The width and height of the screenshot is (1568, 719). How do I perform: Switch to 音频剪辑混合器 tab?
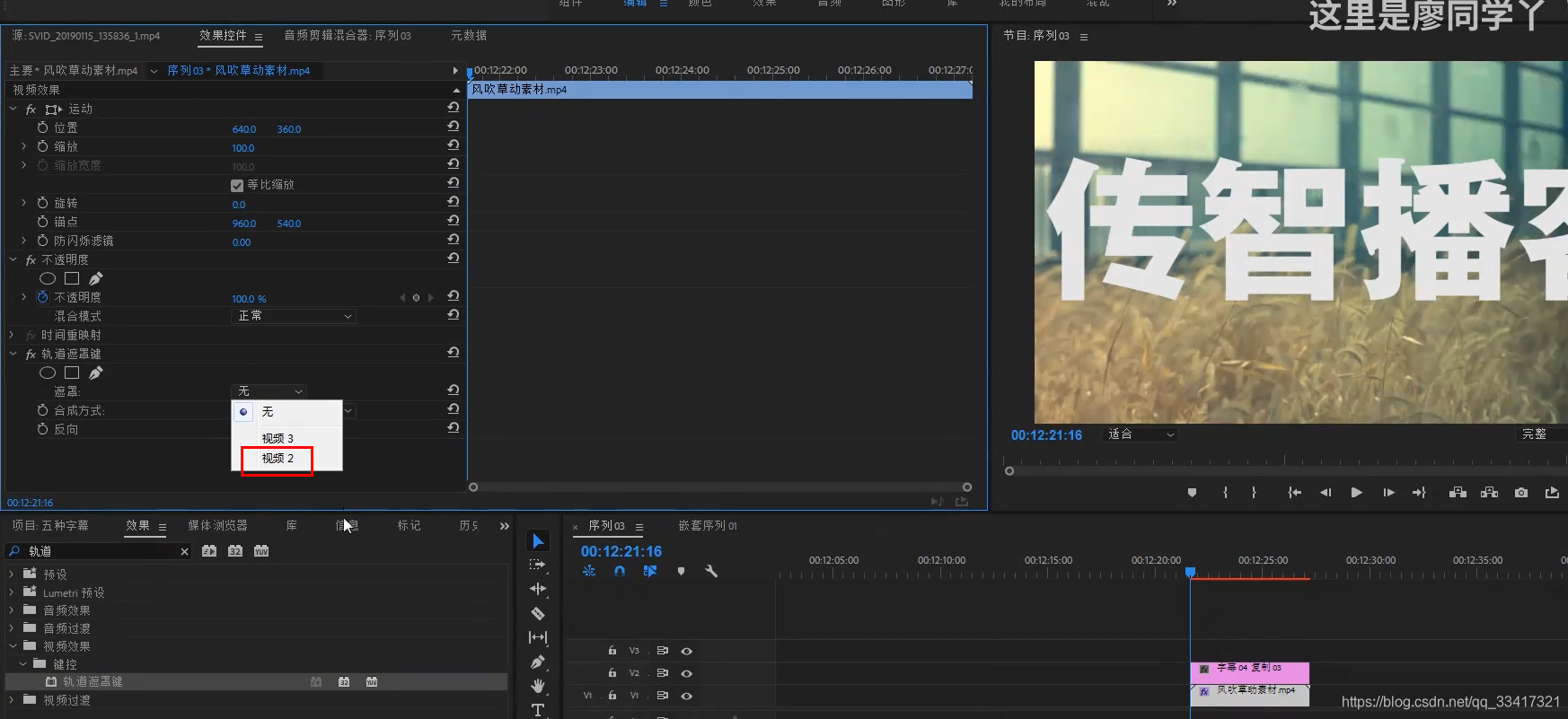point(348,35)
